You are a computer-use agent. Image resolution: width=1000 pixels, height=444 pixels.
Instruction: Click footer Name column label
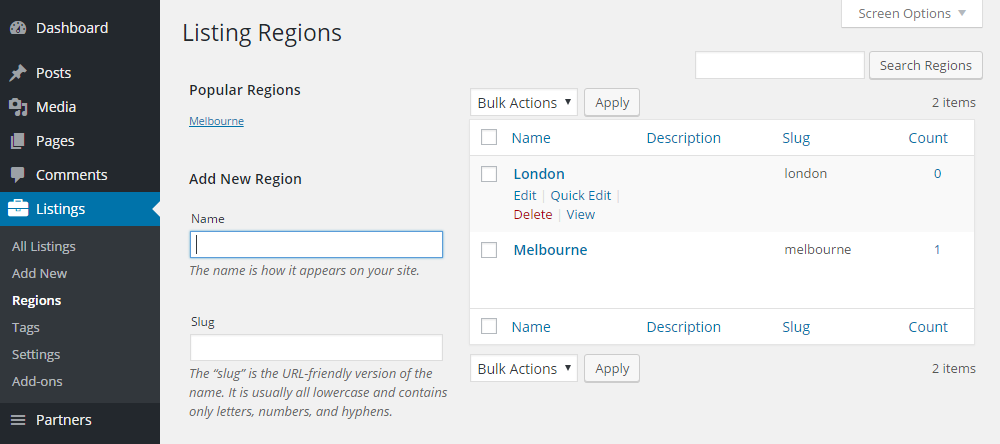tap(531, 327)
